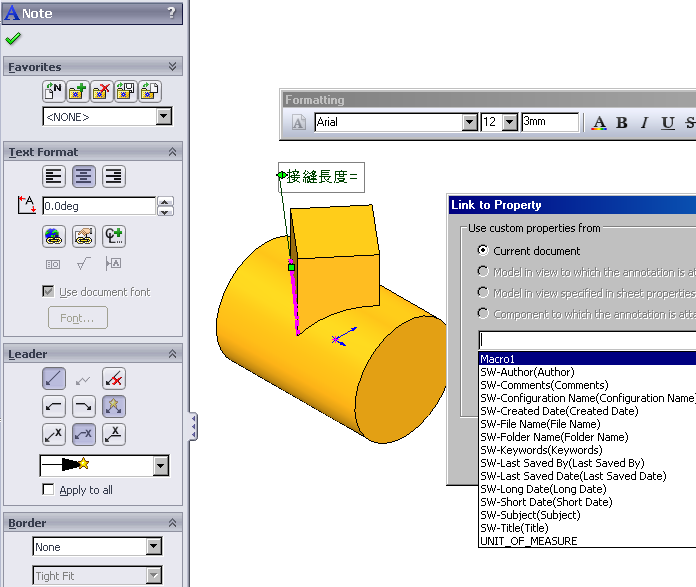
Task: Click Insert Hyperlink globe icon
Action: [54, 236]
